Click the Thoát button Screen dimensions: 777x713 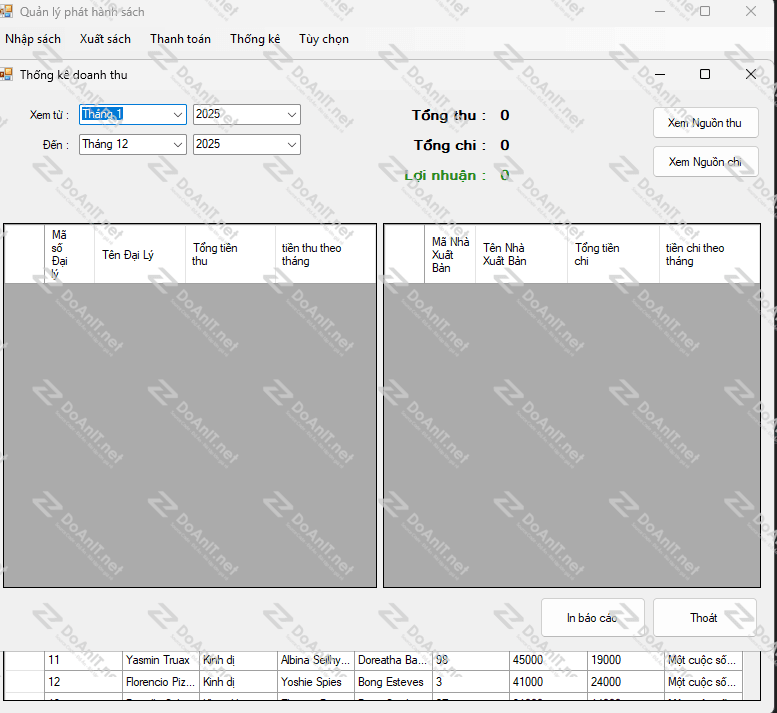click(704, 617)
